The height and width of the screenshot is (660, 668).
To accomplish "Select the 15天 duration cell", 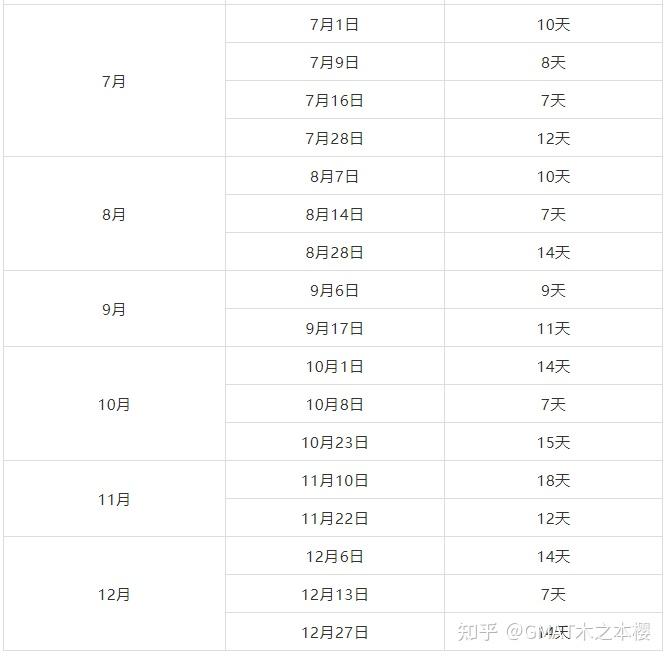I will click(x=553, y=442).
